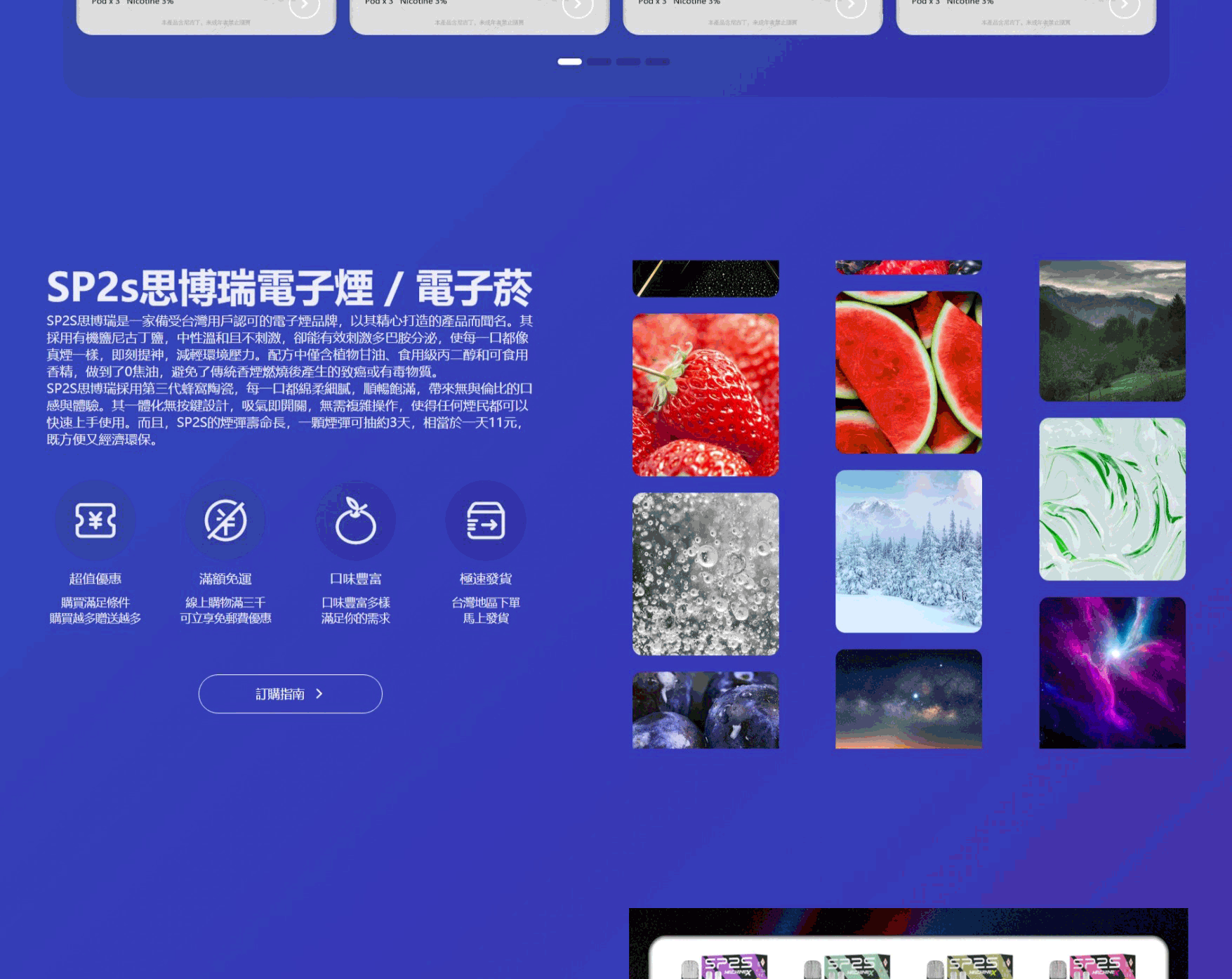Open the watermelon flavor thumbnail

pyautogui.click(x=908, y=372)
